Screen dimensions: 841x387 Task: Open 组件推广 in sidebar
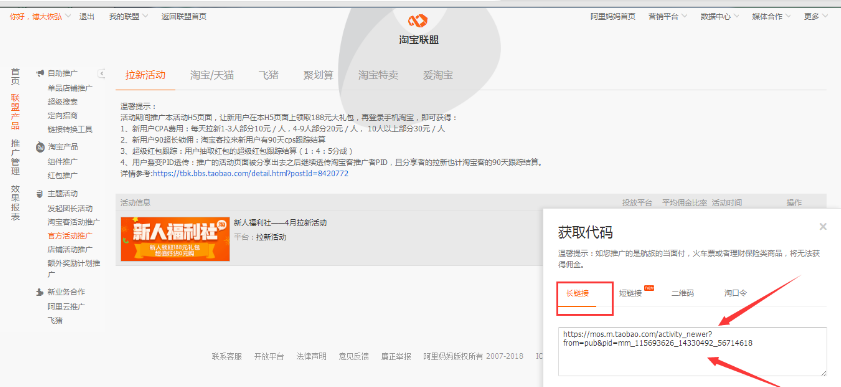coord(62,161)
